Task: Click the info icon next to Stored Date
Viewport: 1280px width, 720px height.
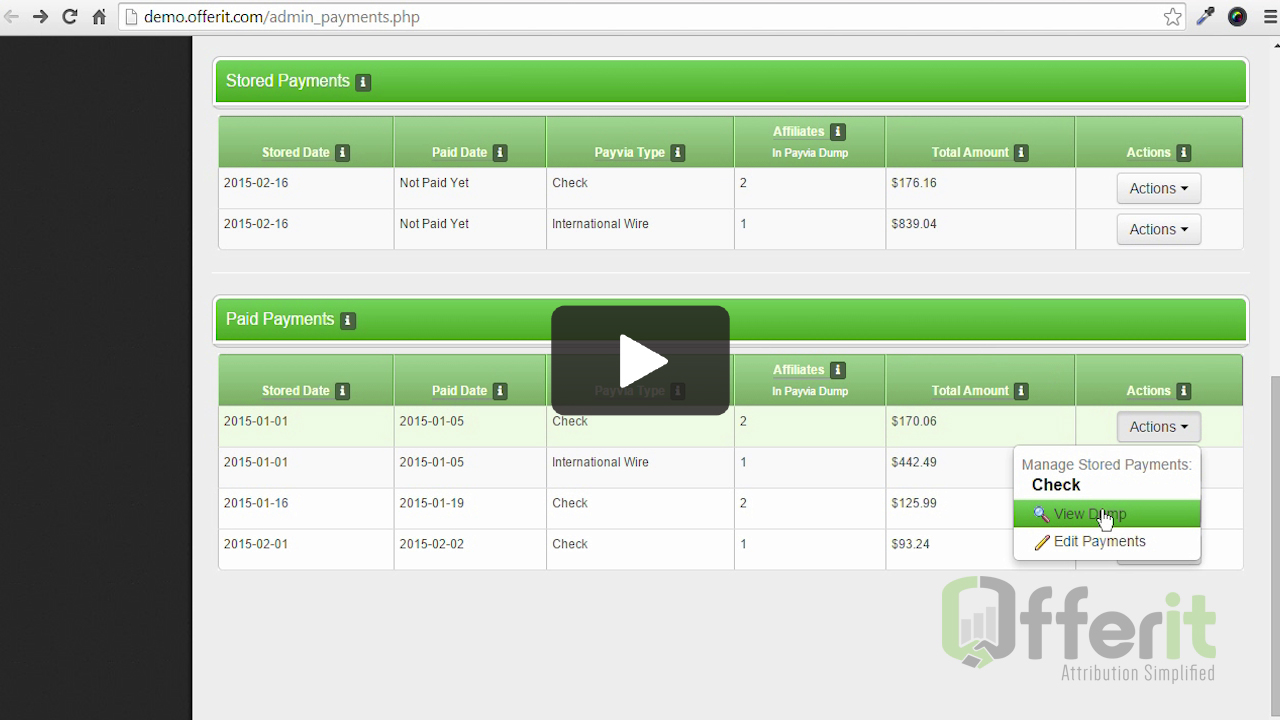Action: pyautogui.click(x=342, y=152)
